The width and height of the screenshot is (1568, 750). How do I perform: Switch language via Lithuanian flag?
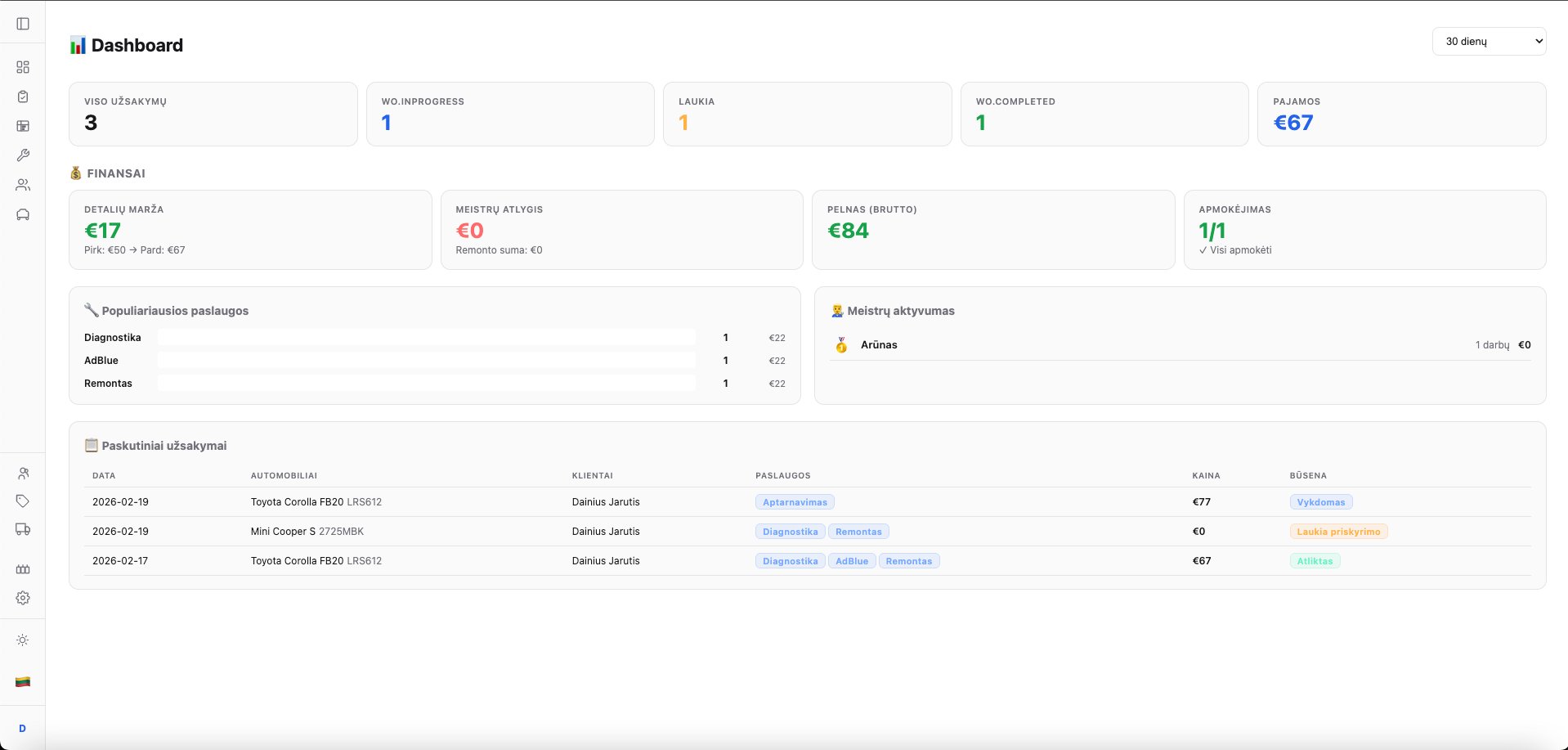click(23, 681)
